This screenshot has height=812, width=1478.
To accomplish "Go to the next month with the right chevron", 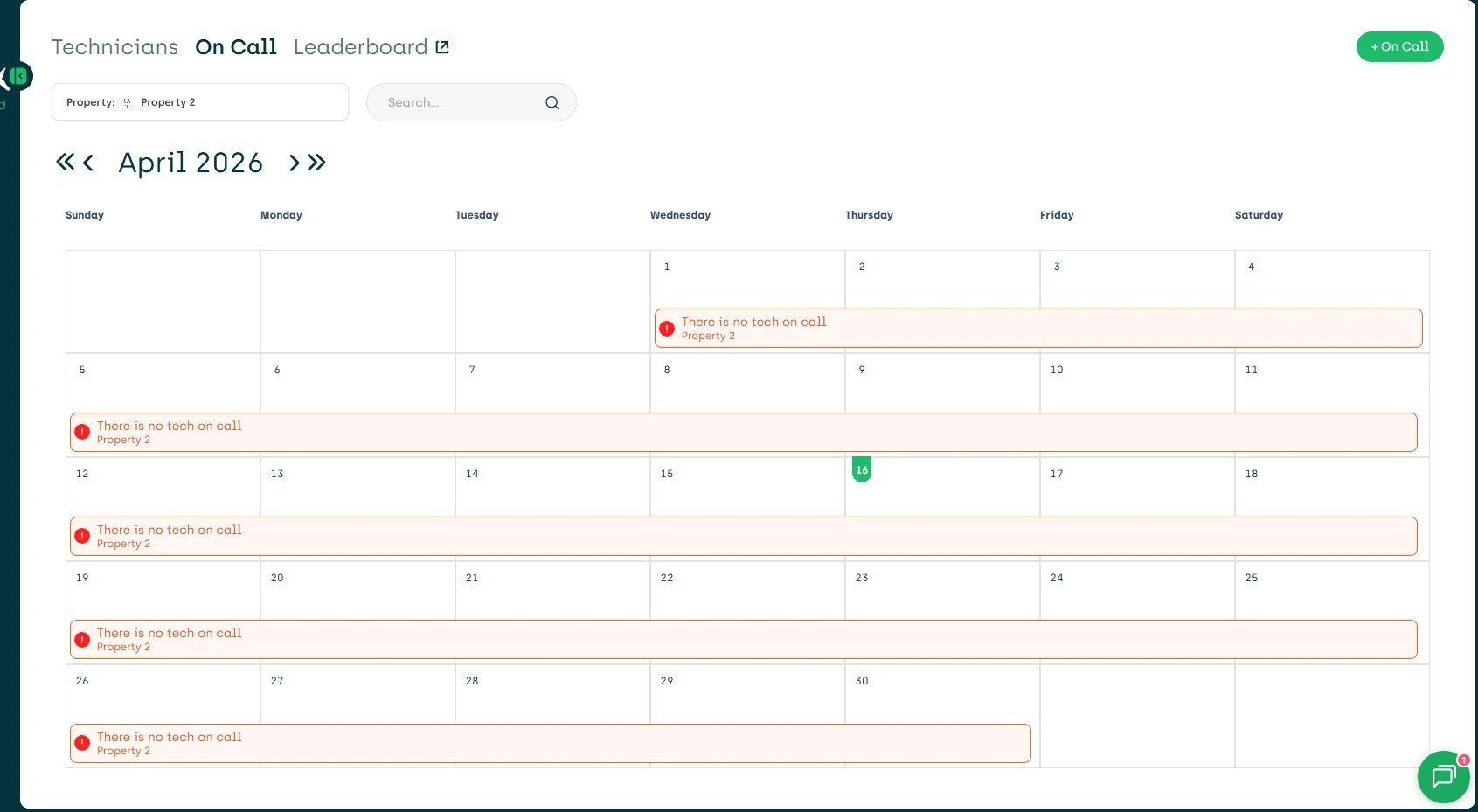I will tap(295, 163).
